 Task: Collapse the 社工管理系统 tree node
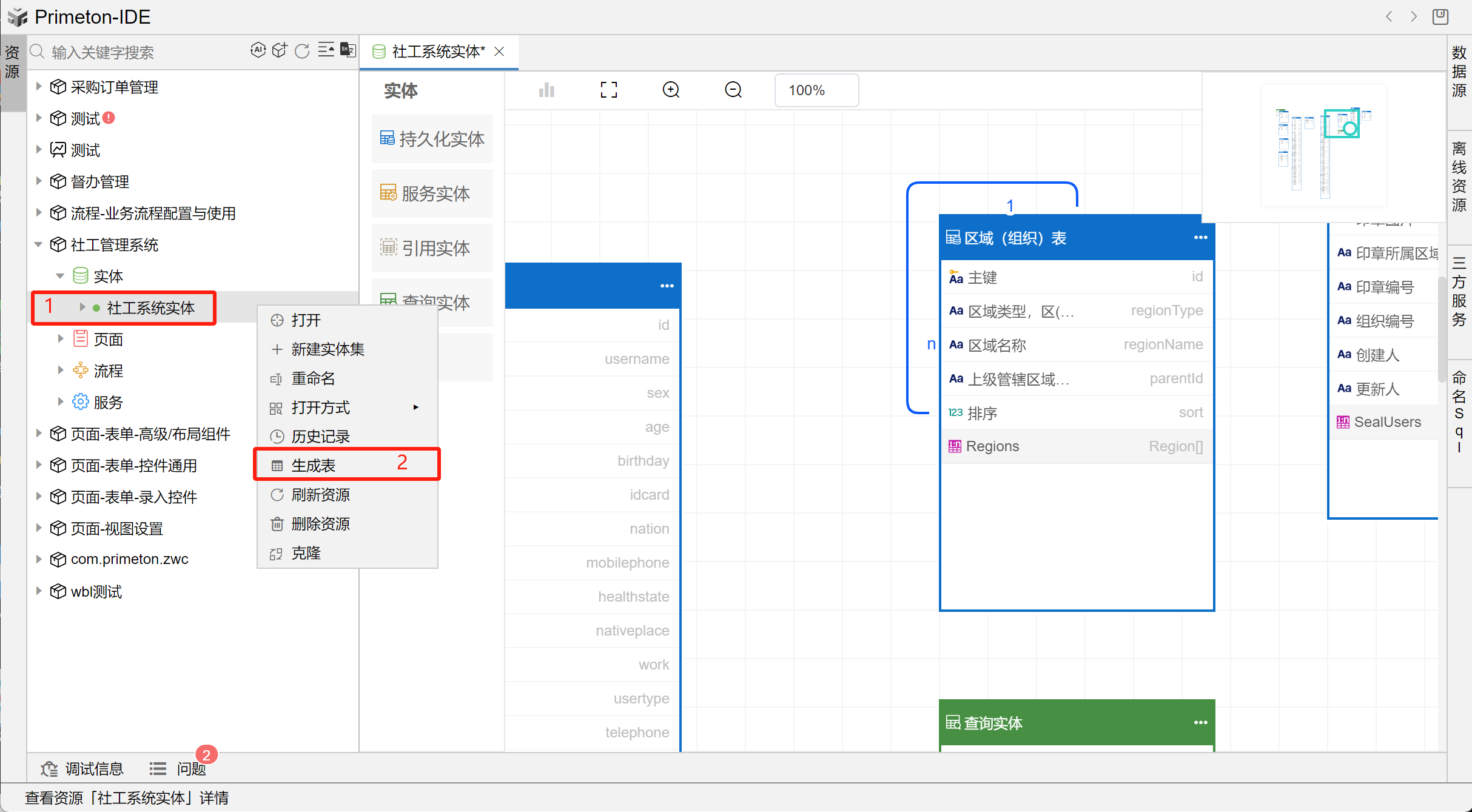click(39, 244)
